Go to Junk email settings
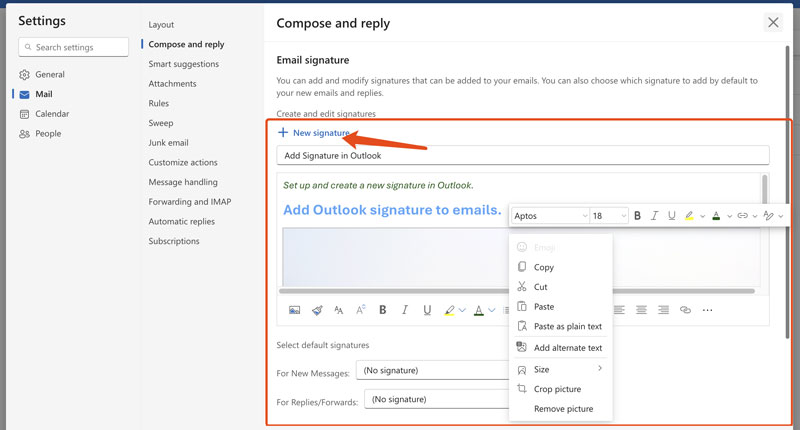The image size is (800, 430). tap(168, 143)
